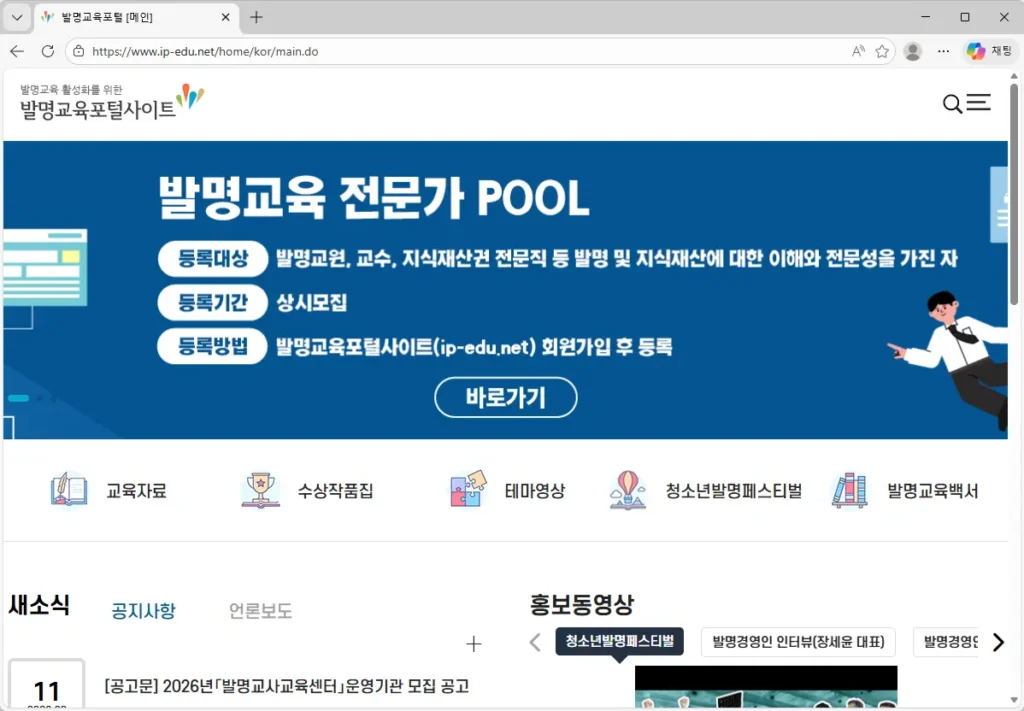The height and width of the screenshot is (711, 1024).
Task: Show previous promo videos with left arrow
Action: point(535,642)
